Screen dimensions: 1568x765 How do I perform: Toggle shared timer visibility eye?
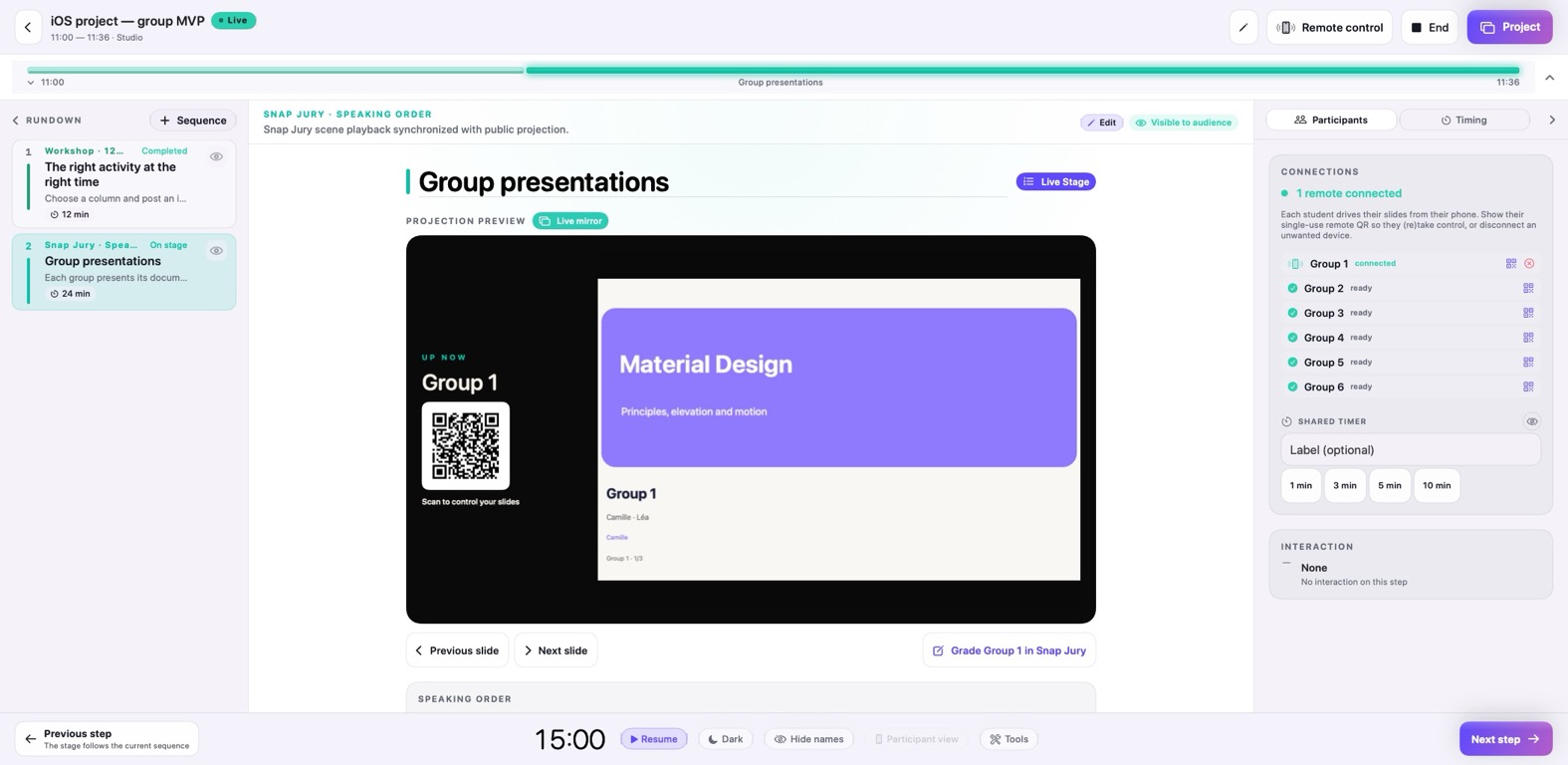point(1532,421)
